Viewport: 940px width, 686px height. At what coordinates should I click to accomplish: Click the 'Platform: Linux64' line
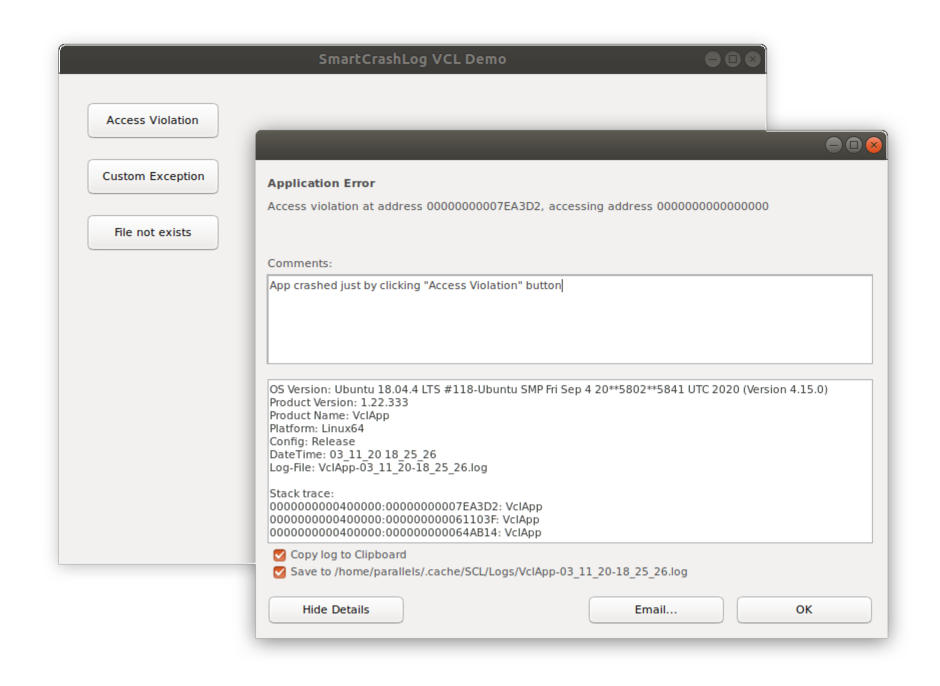point(317,429)
